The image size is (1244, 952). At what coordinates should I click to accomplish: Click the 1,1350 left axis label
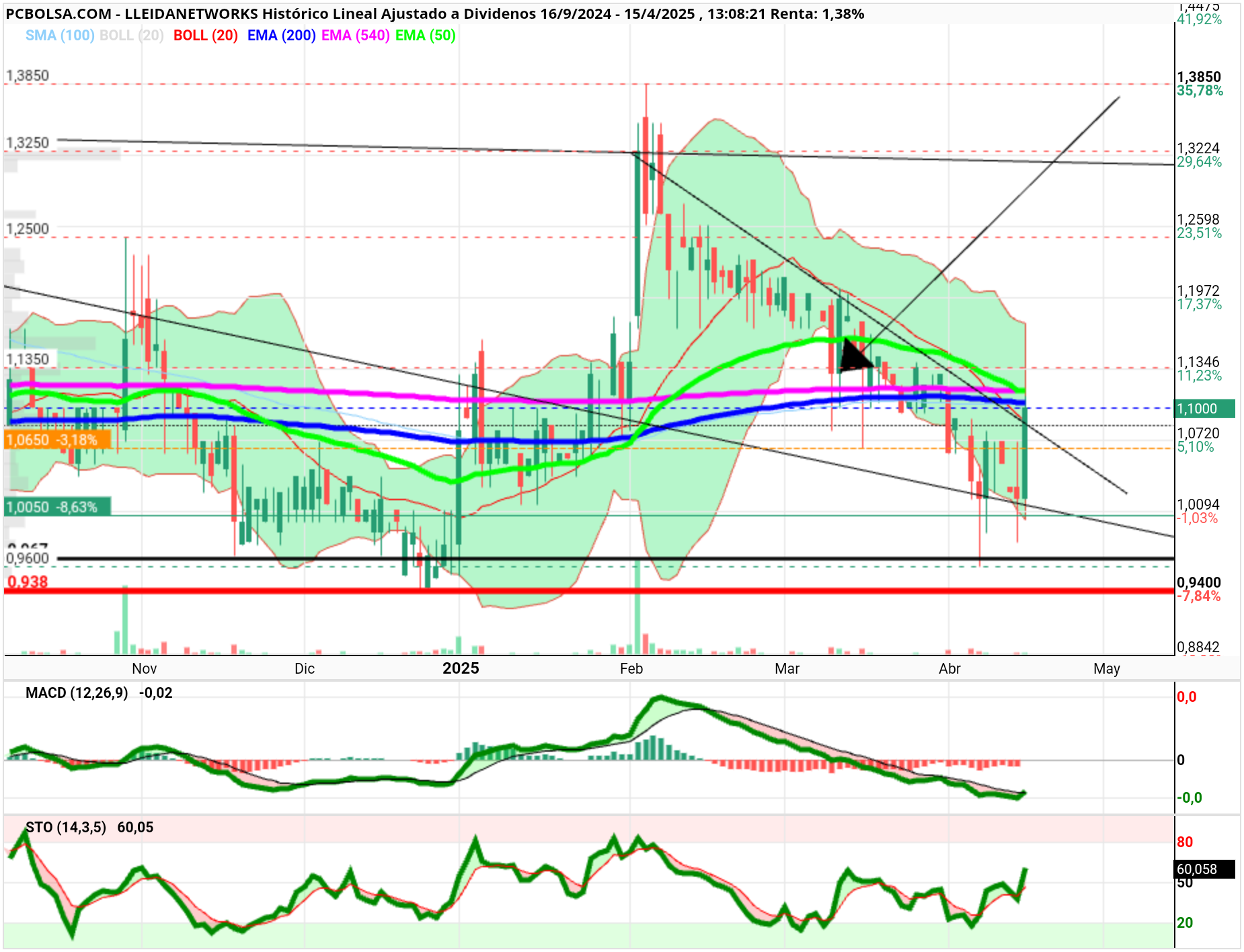28,359
